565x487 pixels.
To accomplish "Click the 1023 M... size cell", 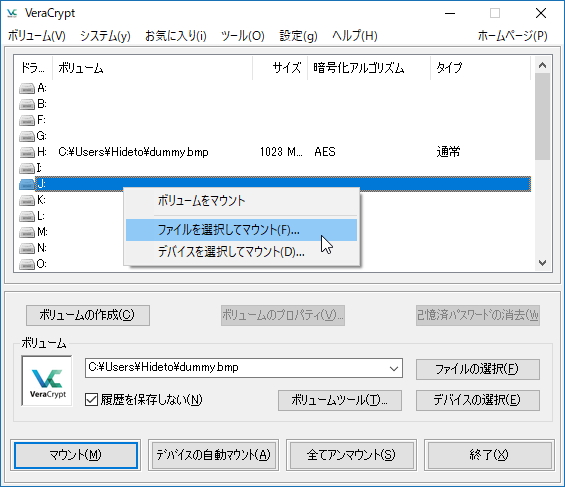I will (281, 152).
